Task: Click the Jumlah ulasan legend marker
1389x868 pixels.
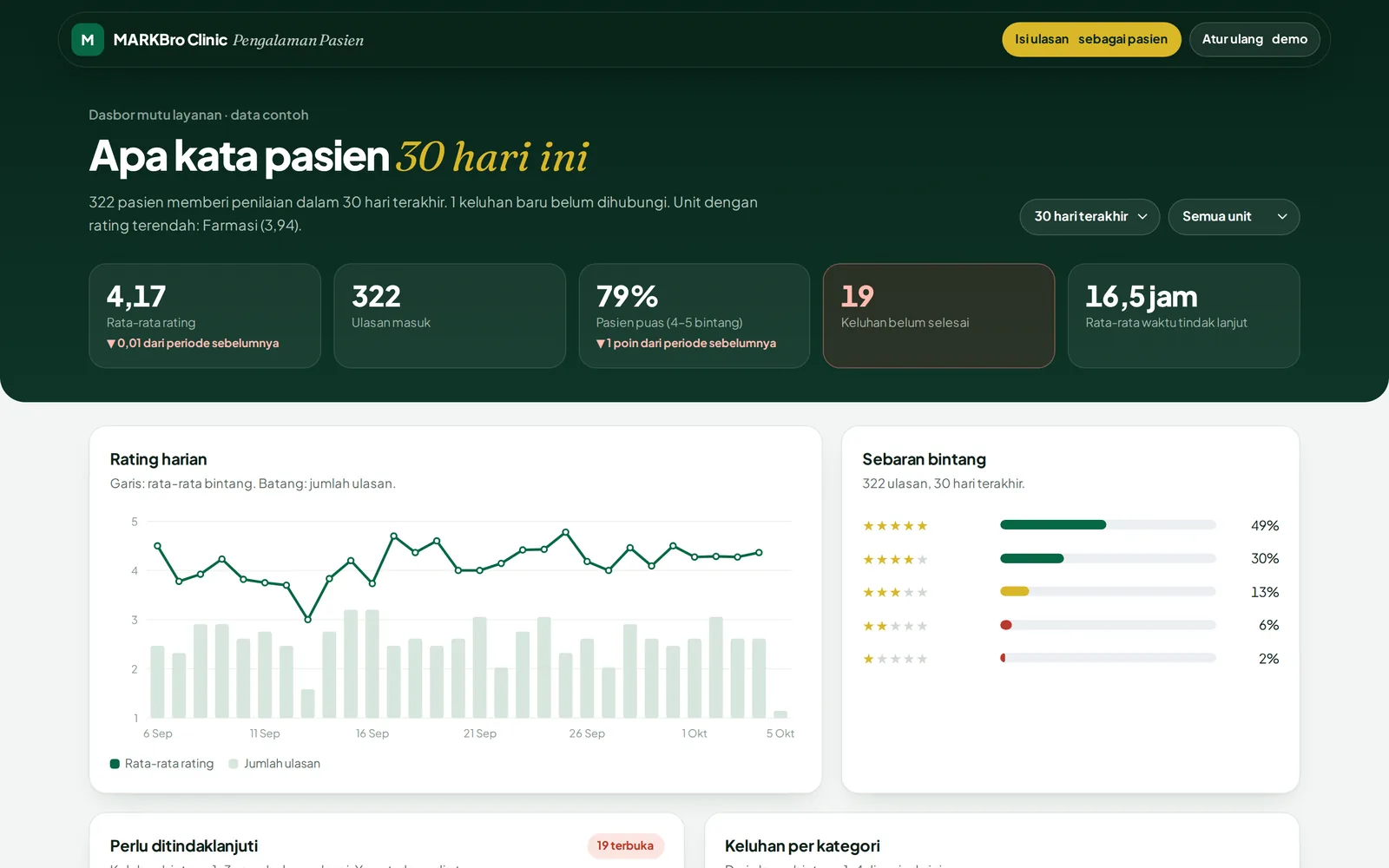Action: click(x=234, y=764)
